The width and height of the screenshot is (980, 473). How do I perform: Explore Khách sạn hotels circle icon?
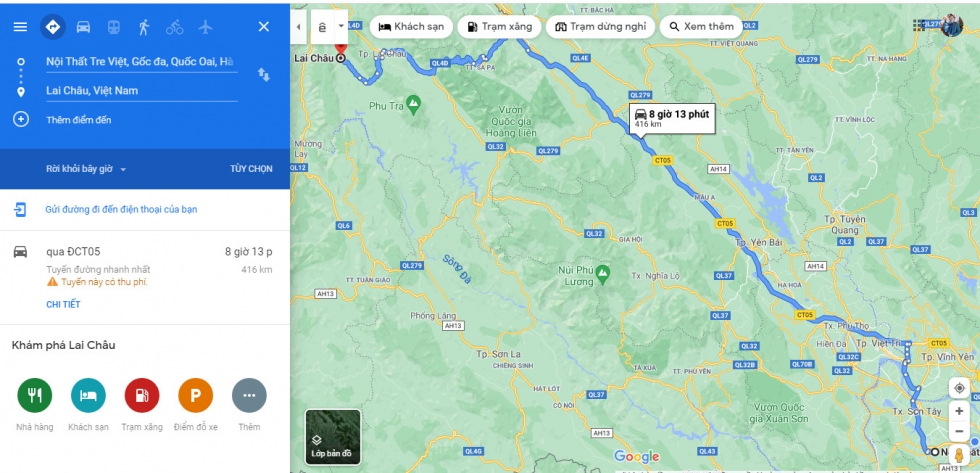tap(88, 396)
